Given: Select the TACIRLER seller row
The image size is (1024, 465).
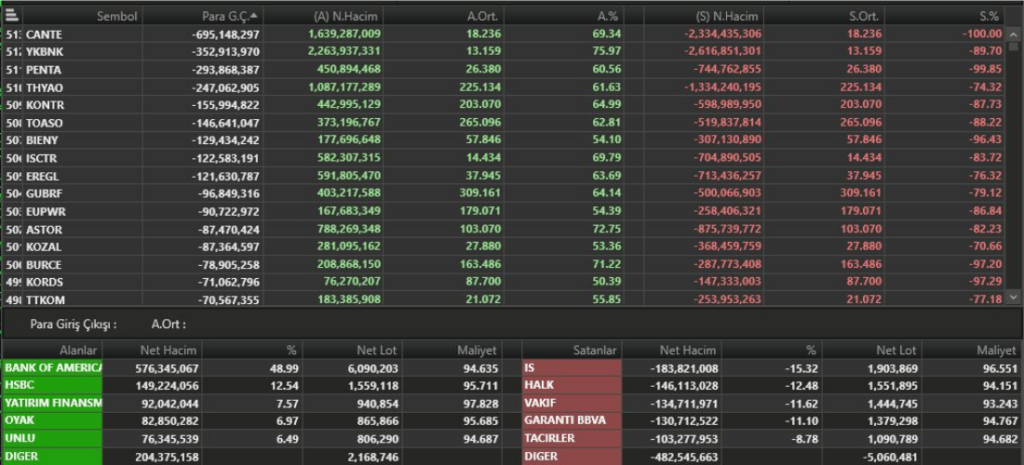Looking at the screenshot, I should click(x=772, y=438).
